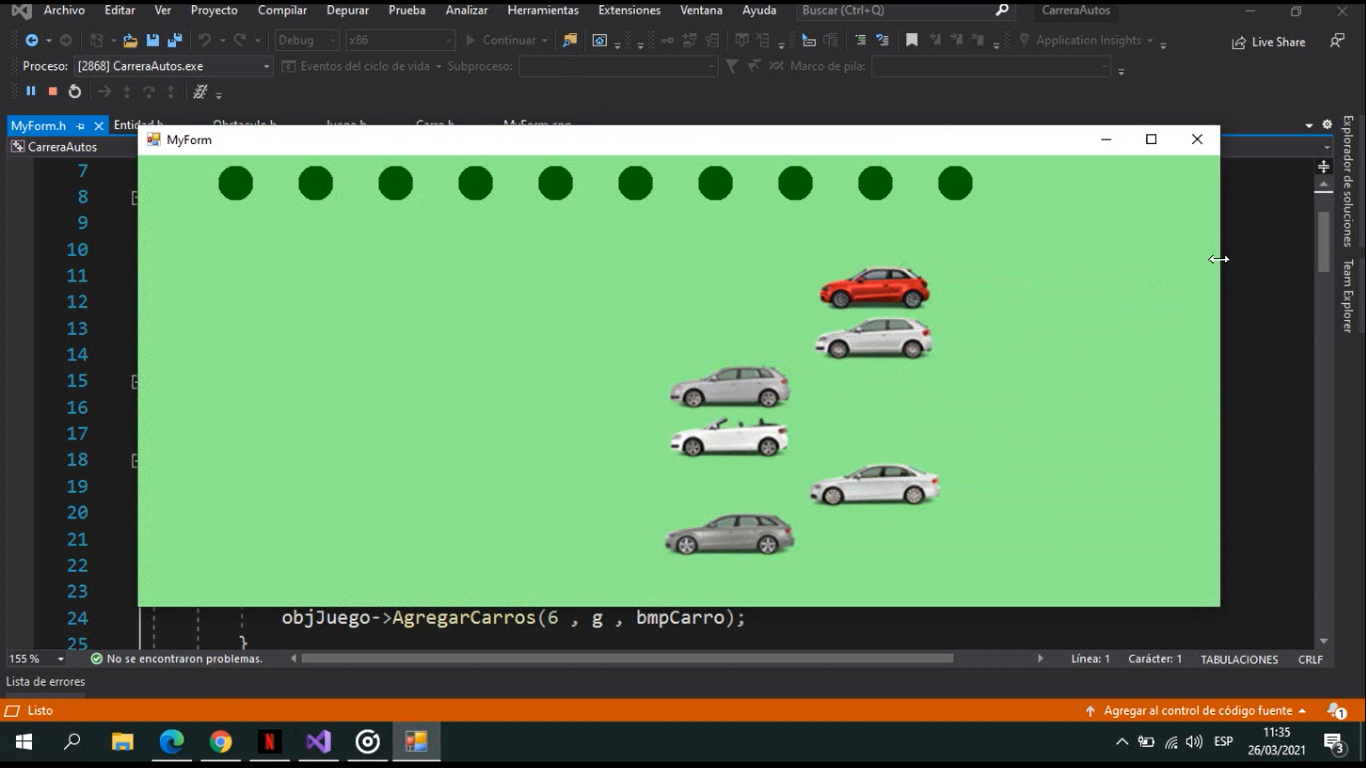Close the MyForm.h tab
Image resolution: width=1366 pixels, height=768 pixels.
point(98,126)
